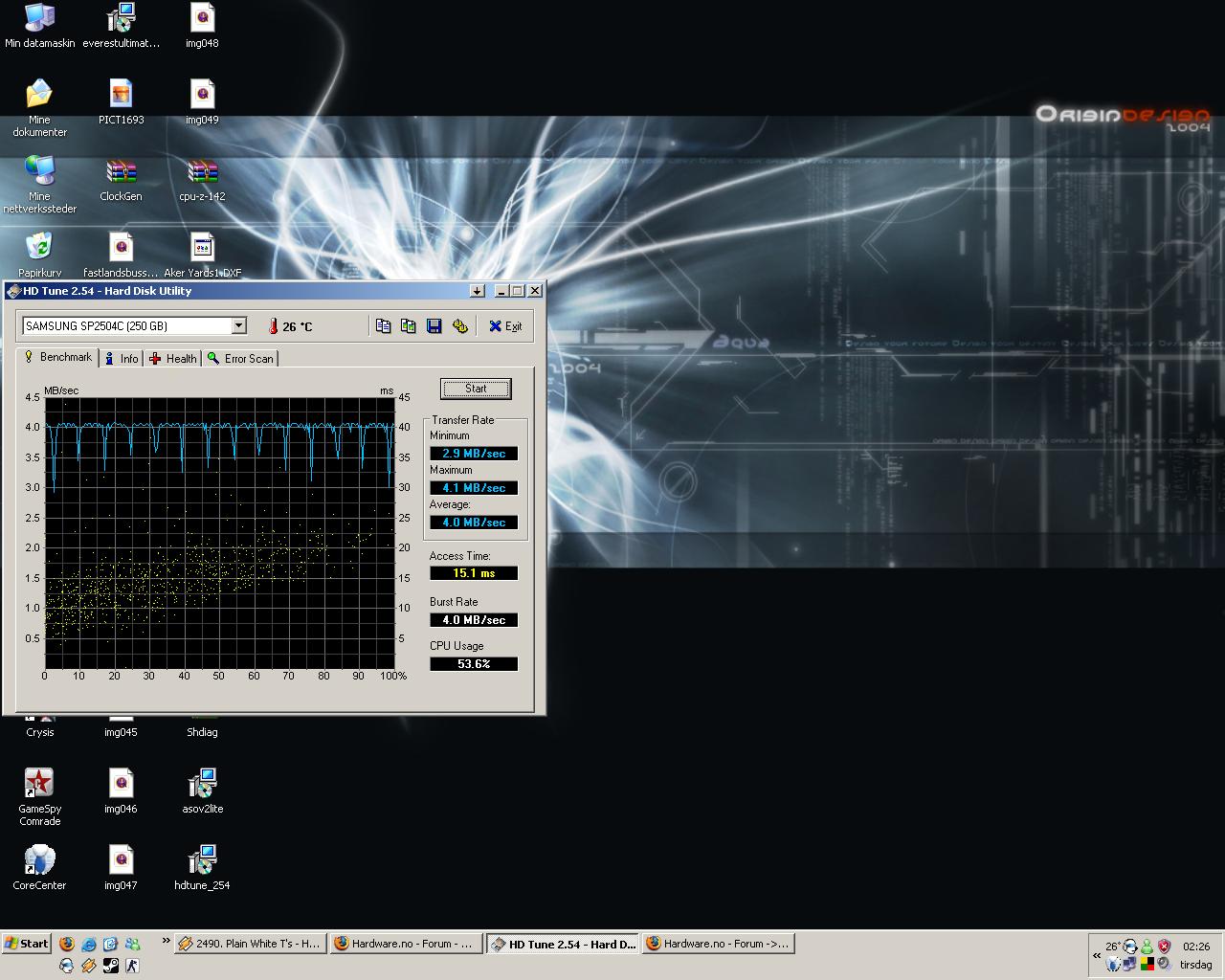Launch Winamp from the quick launch bar

tap(89, 966)
